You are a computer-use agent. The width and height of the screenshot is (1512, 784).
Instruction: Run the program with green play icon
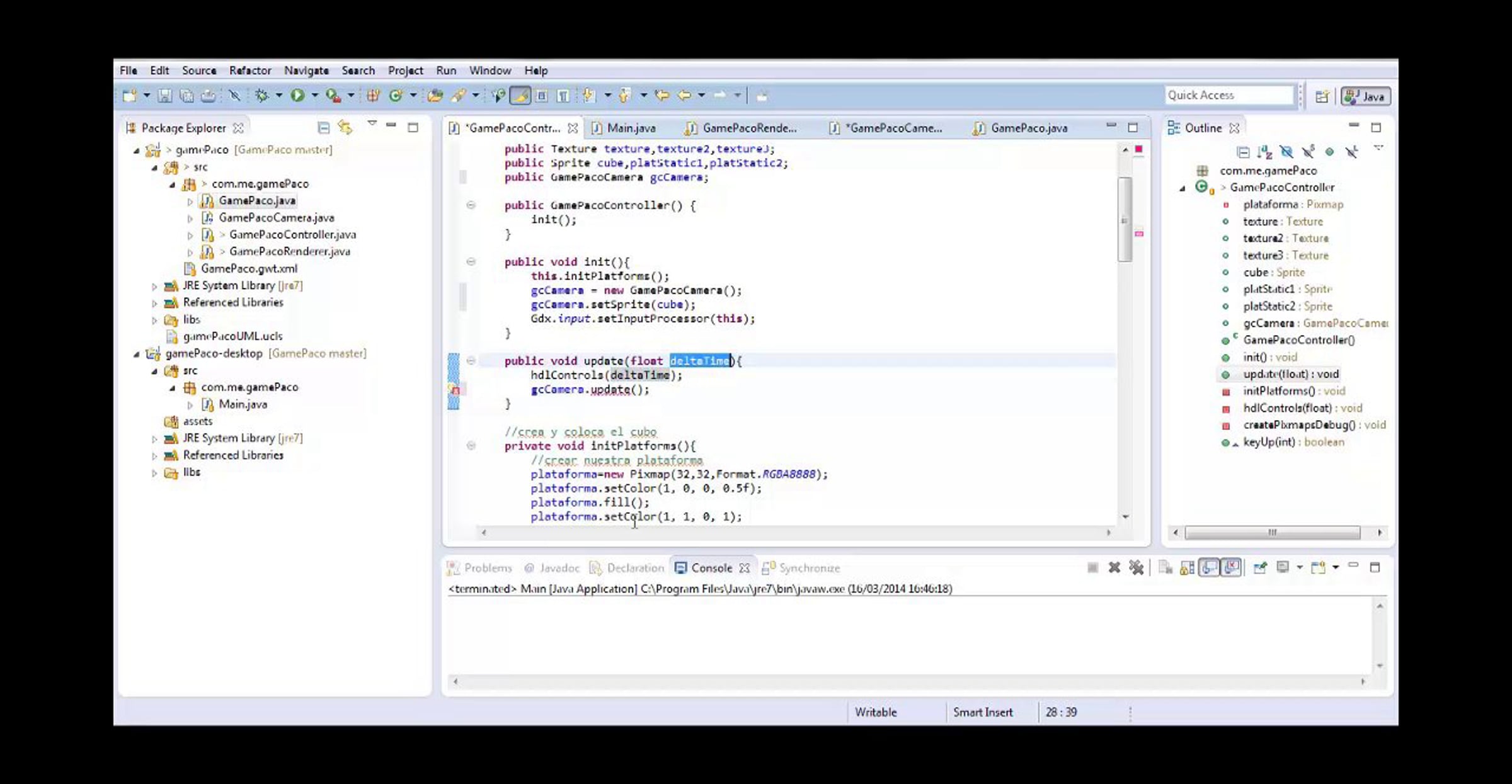tap(297, 96)
